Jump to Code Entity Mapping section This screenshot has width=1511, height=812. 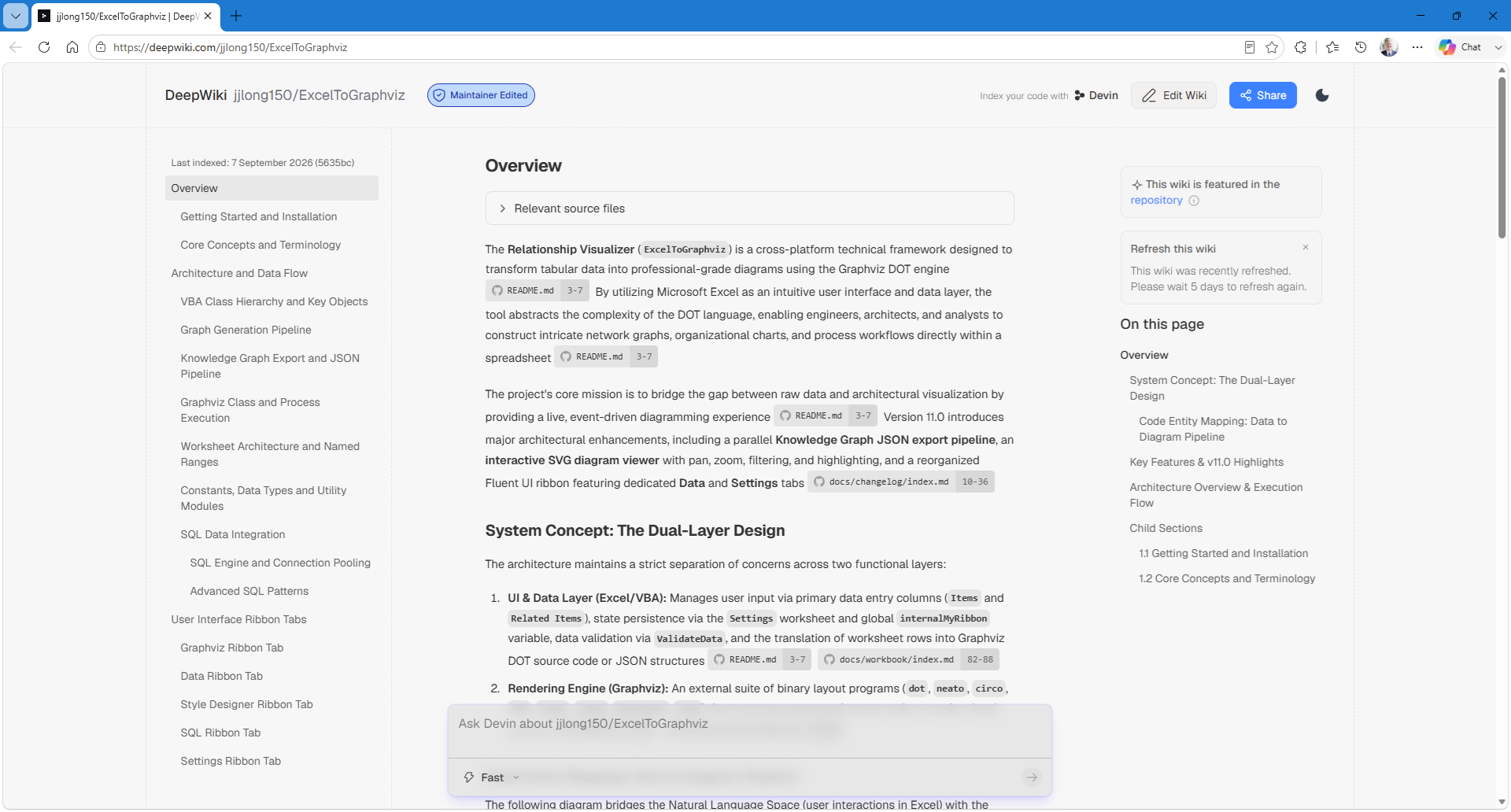1213,429
